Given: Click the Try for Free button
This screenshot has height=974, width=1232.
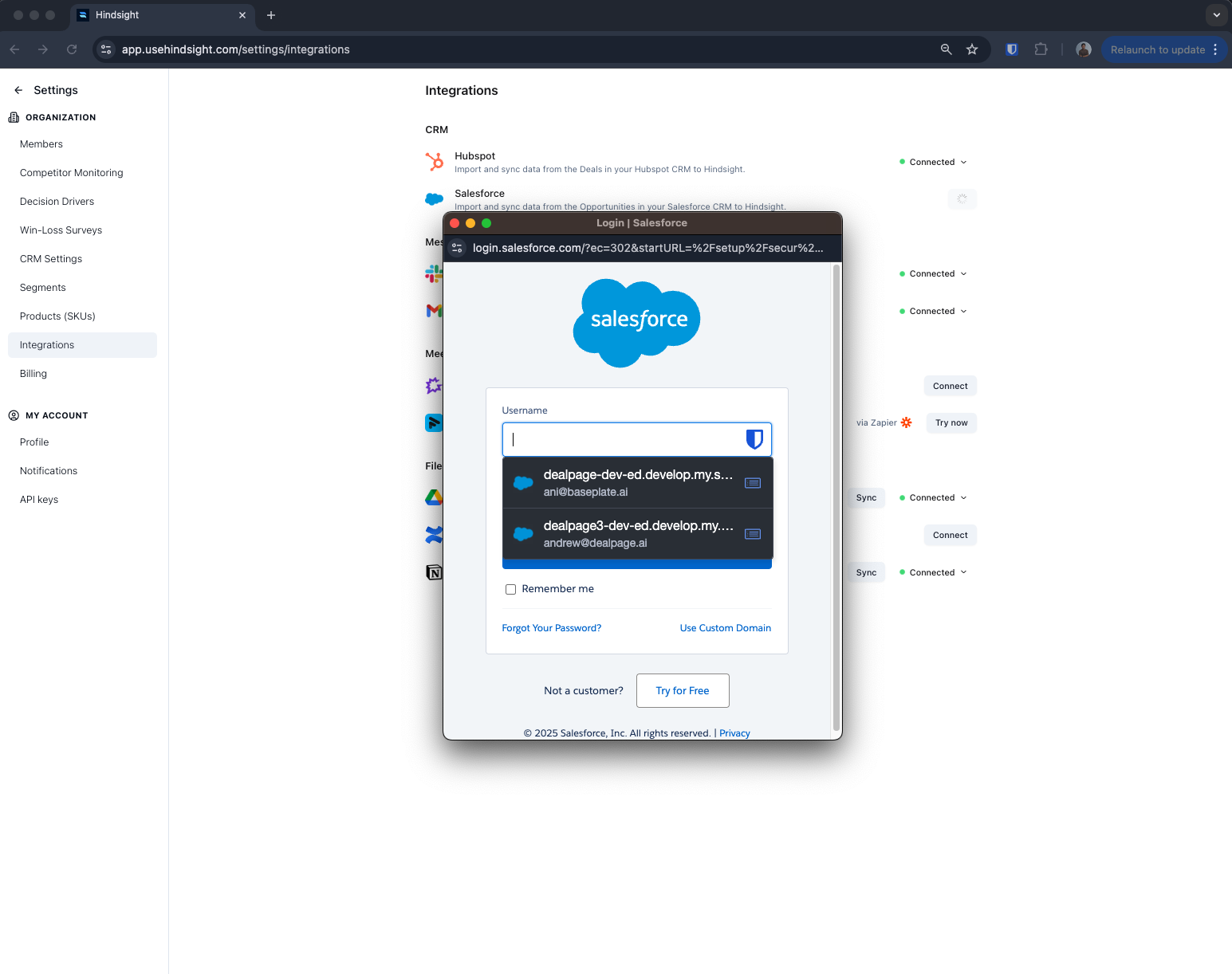Looking at the screenshot, I should tap(683, 690).
